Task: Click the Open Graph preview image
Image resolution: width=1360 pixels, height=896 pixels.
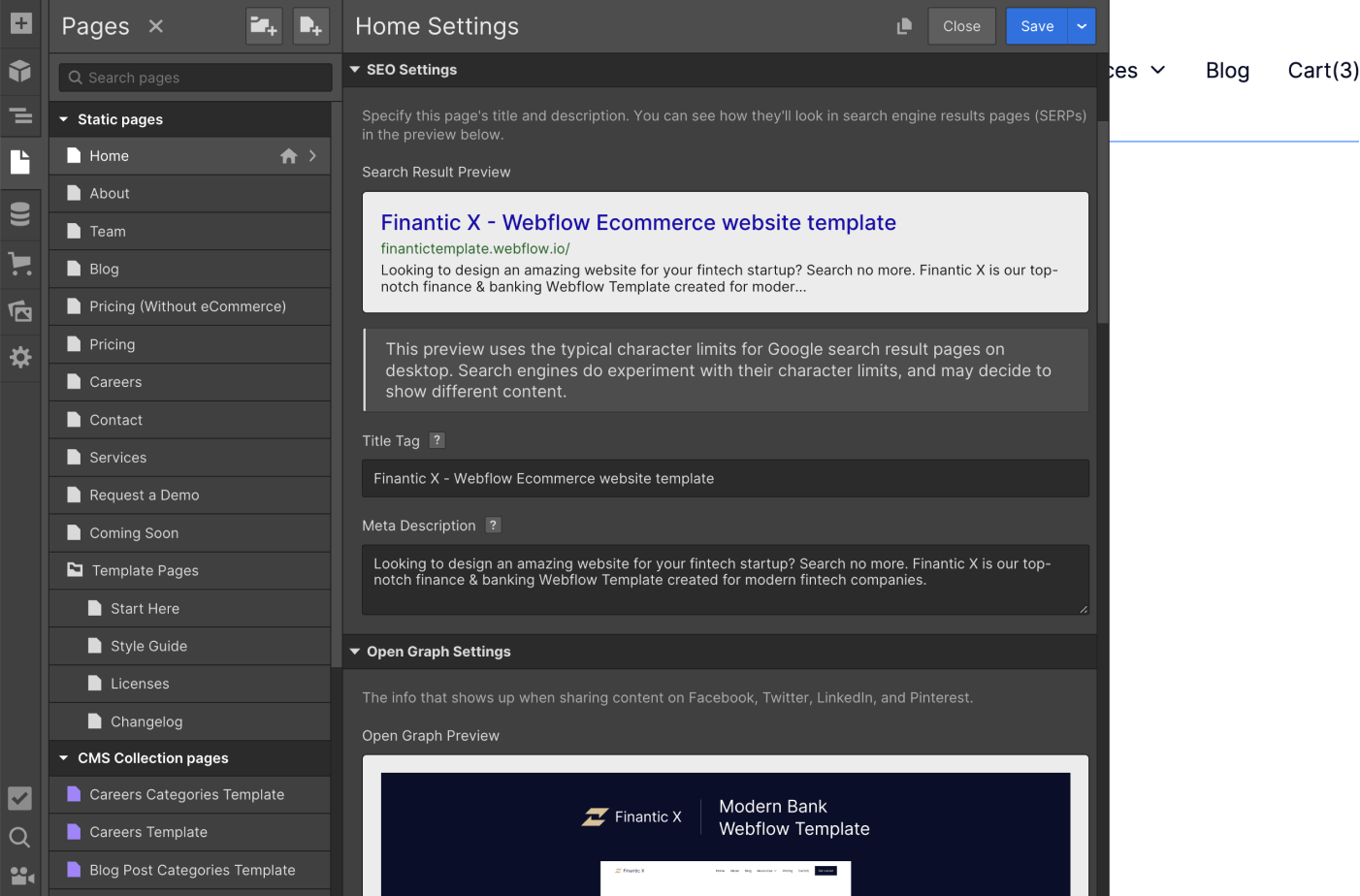Action: point(726,834)
